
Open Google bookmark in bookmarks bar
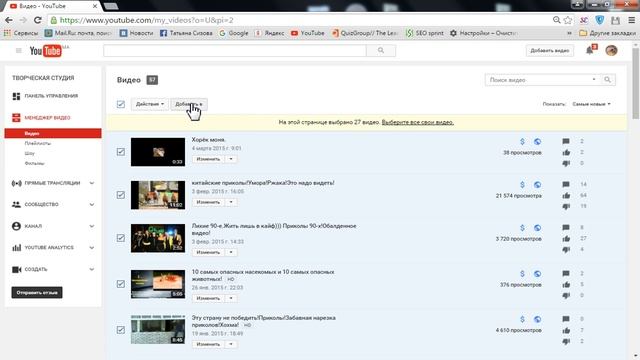coord(233,33)
